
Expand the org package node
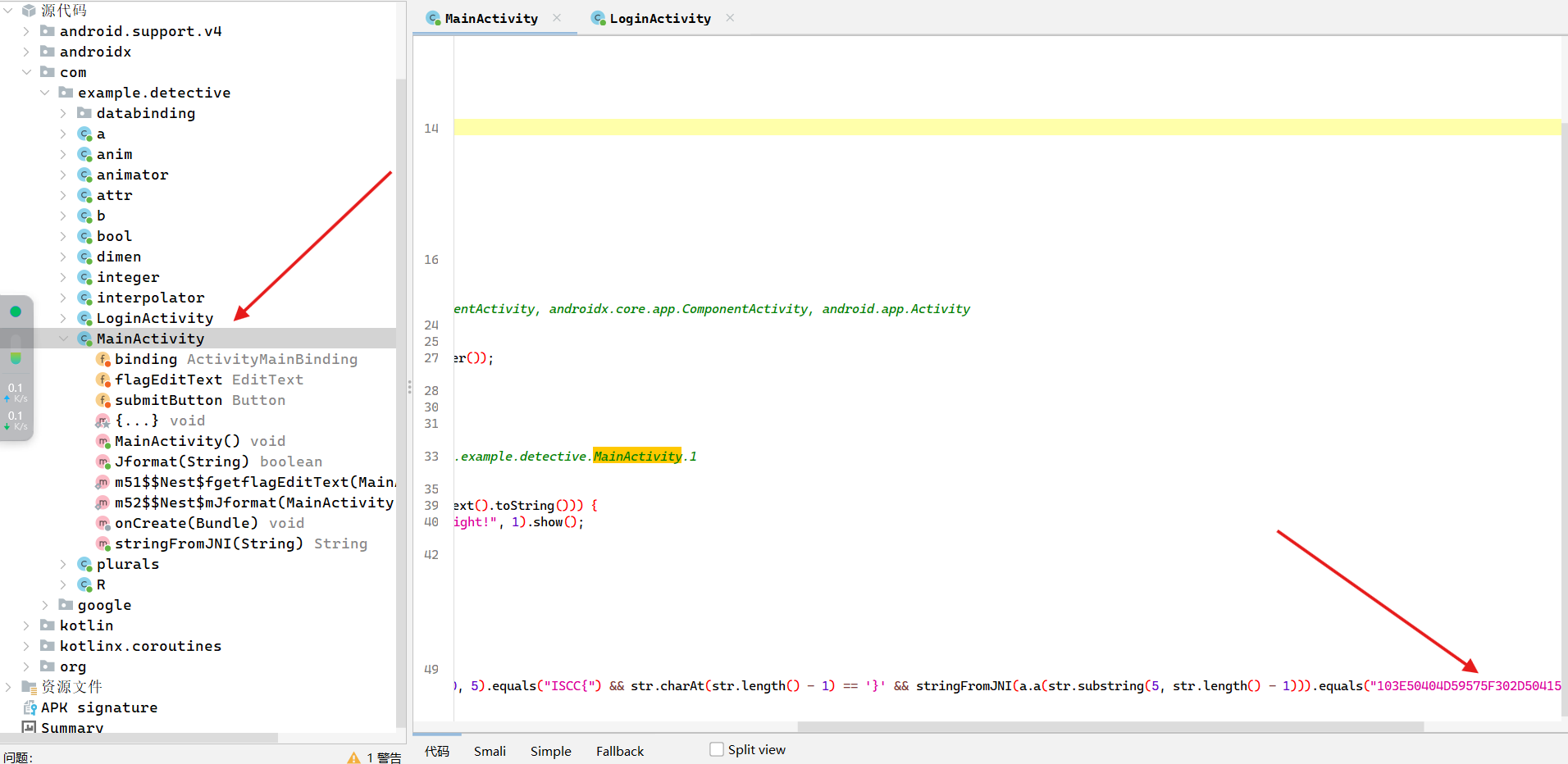click(26, 666)
